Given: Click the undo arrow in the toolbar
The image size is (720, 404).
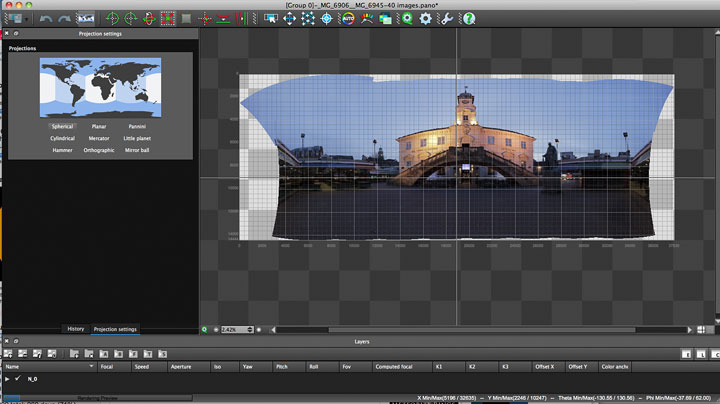Looking at the screenshot, I should pos(45,19).
